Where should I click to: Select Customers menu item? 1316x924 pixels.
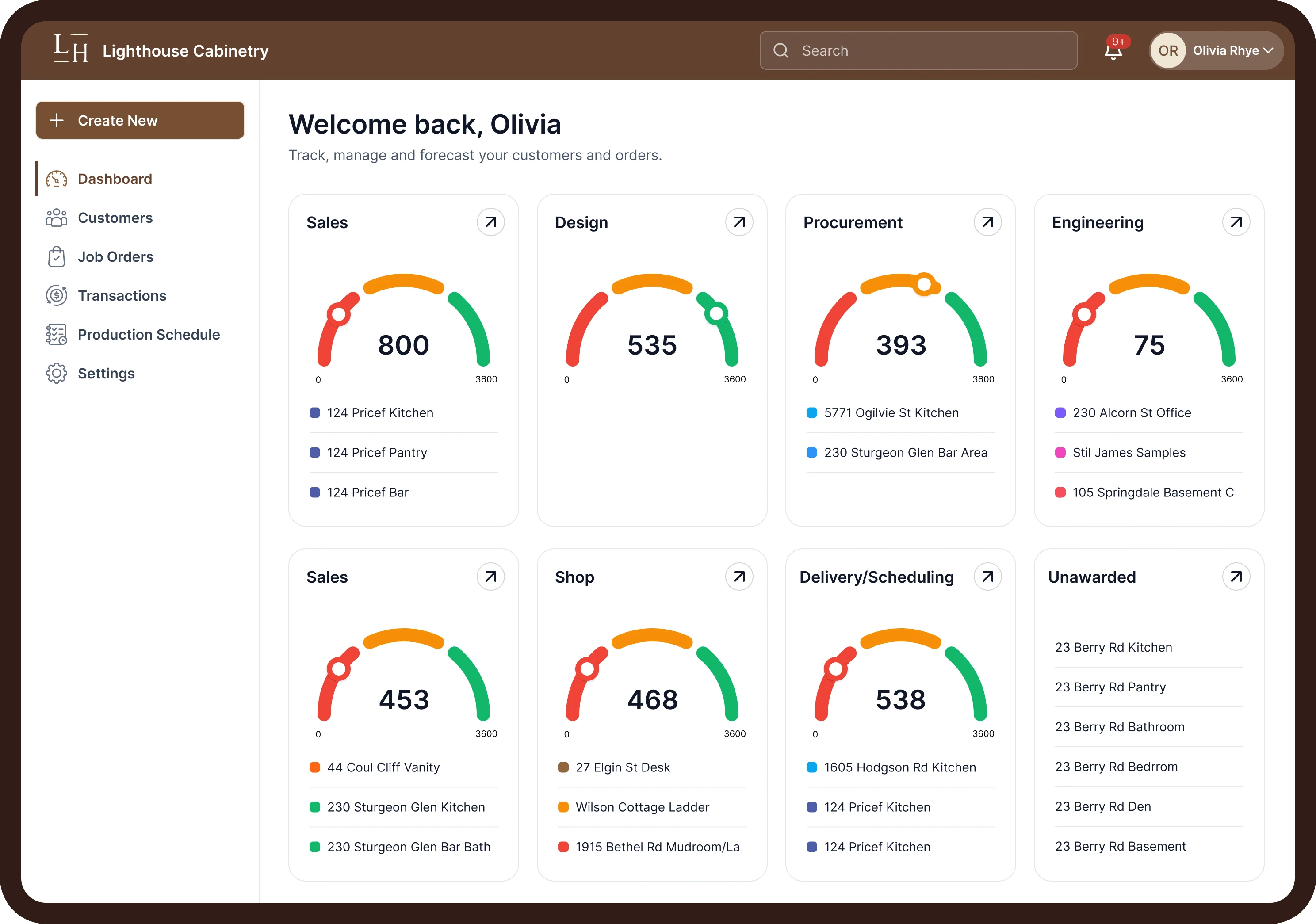(x=115, y=218)
